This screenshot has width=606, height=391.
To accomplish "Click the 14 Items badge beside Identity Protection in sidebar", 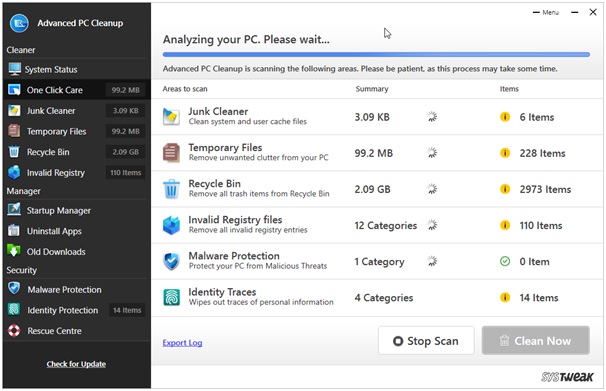I will pos(127,310).
